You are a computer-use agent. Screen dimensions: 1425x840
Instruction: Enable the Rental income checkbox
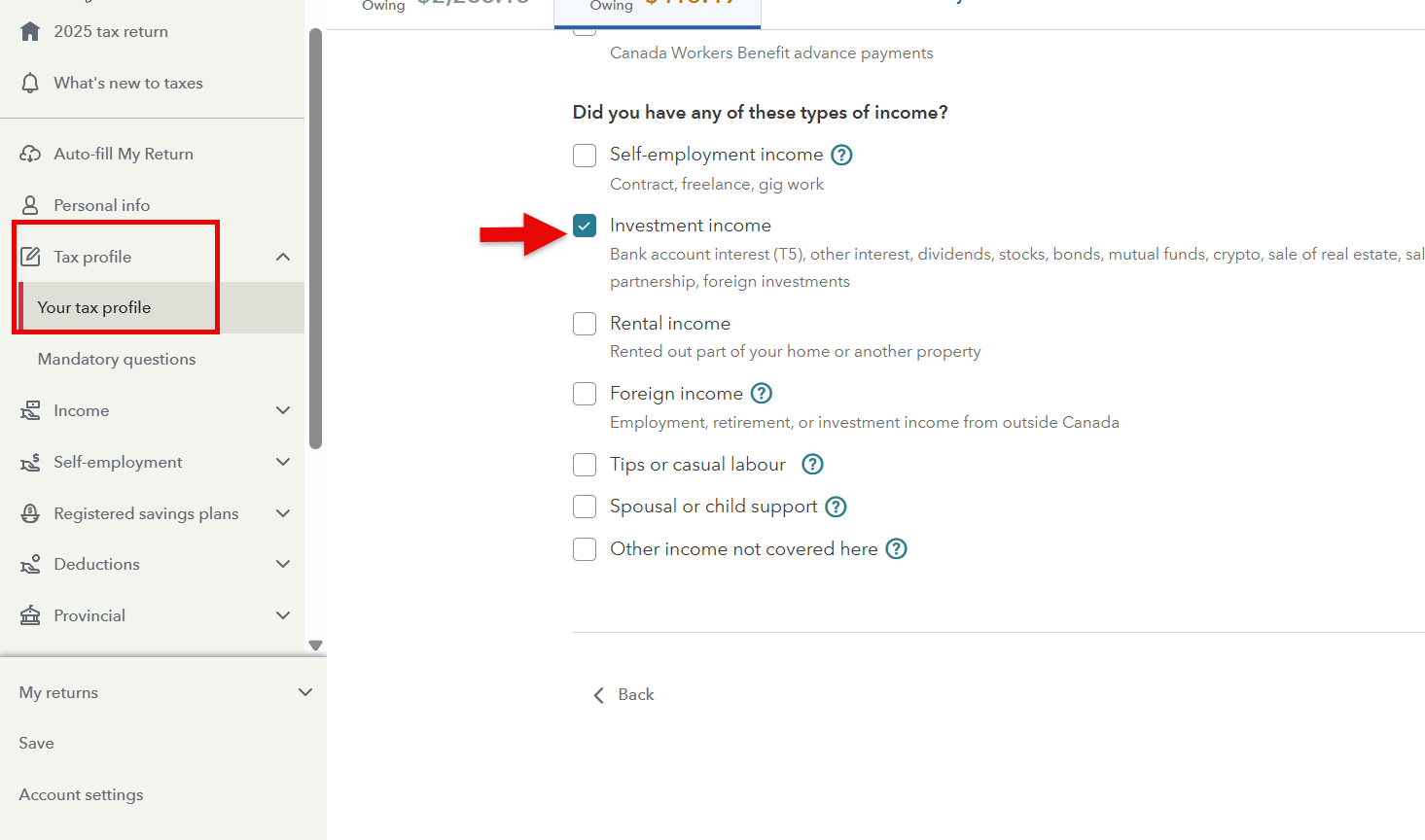[585, 324]
